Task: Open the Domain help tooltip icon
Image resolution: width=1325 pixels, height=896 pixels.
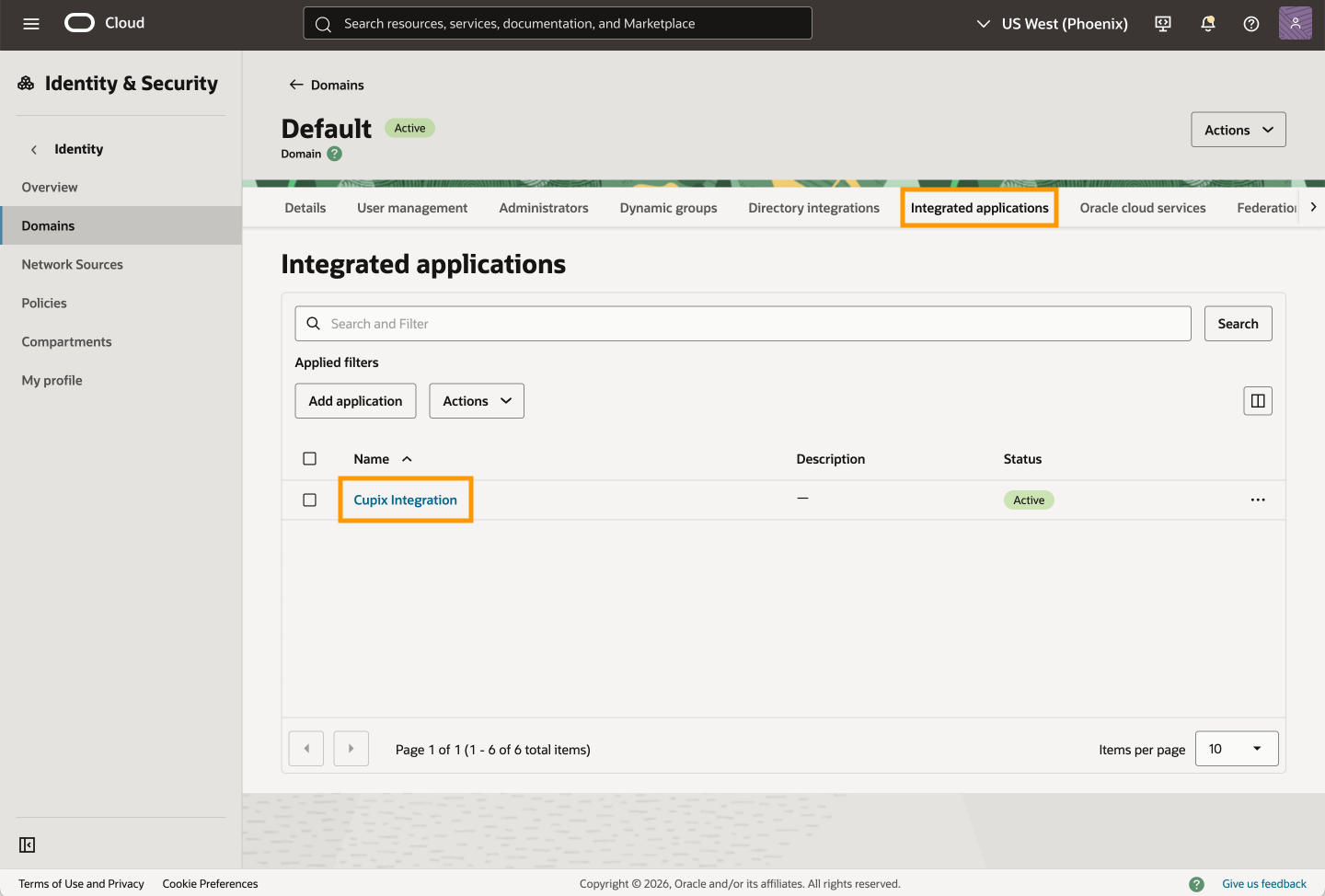Action: [x=335, y=154]
